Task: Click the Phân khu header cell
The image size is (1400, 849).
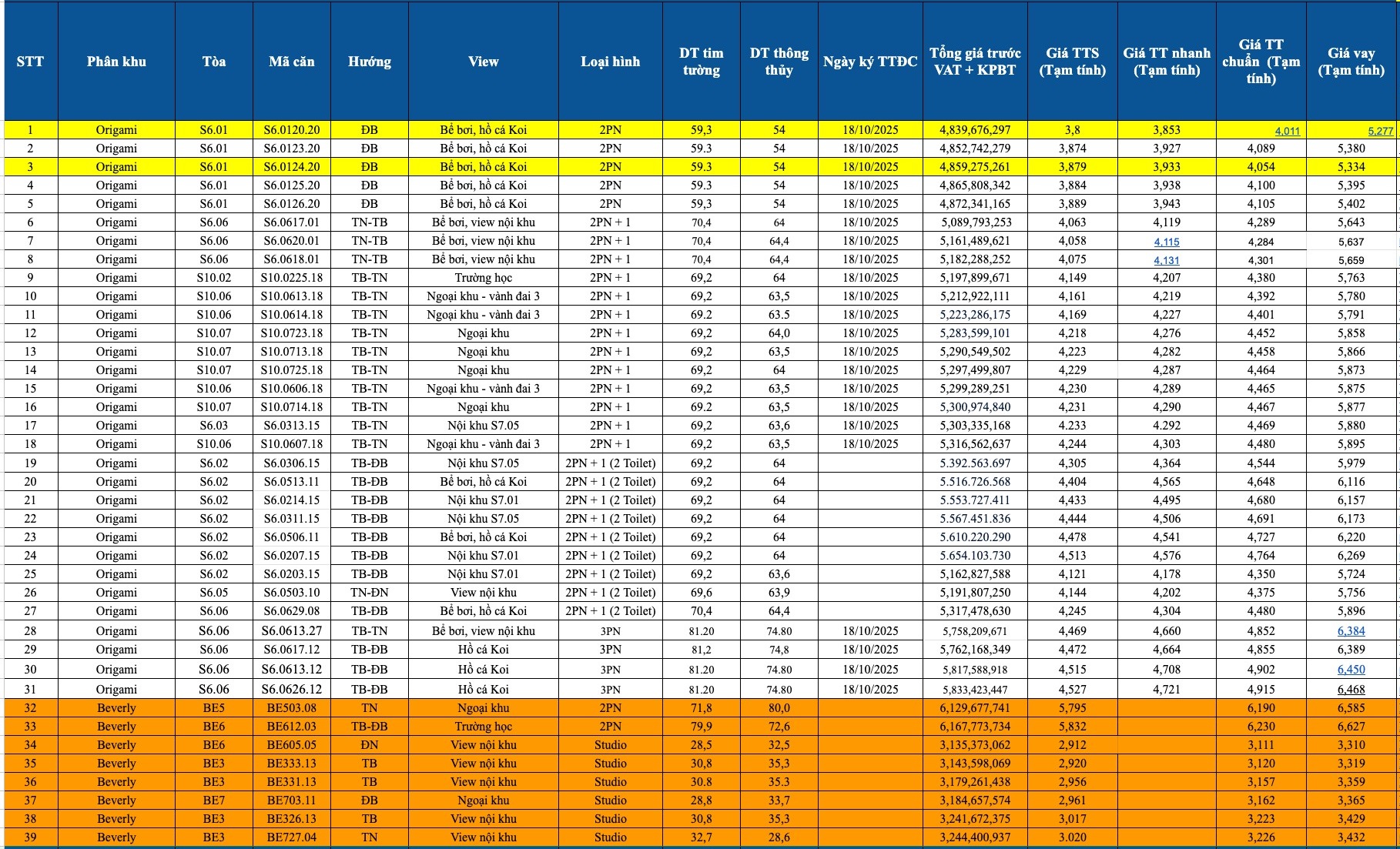Action: [x=116, y=62]
